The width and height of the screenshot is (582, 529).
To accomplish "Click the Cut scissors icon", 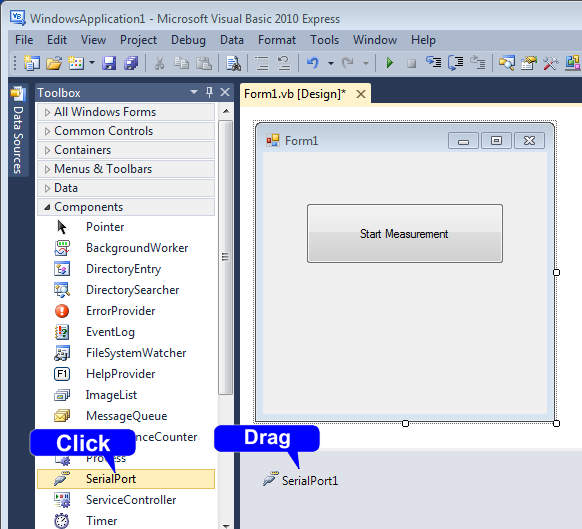I will pyautogui.click(x=159, y=63).
